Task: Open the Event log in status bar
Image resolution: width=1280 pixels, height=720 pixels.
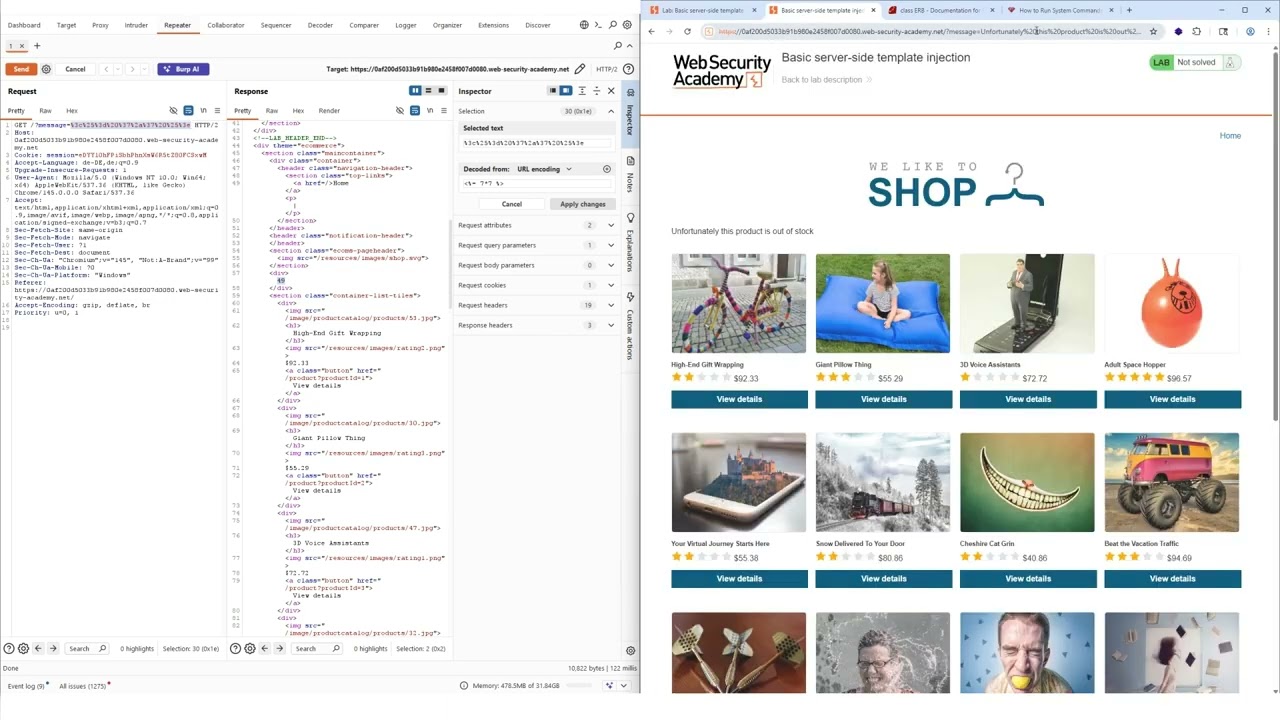Action: pos(26,686)
